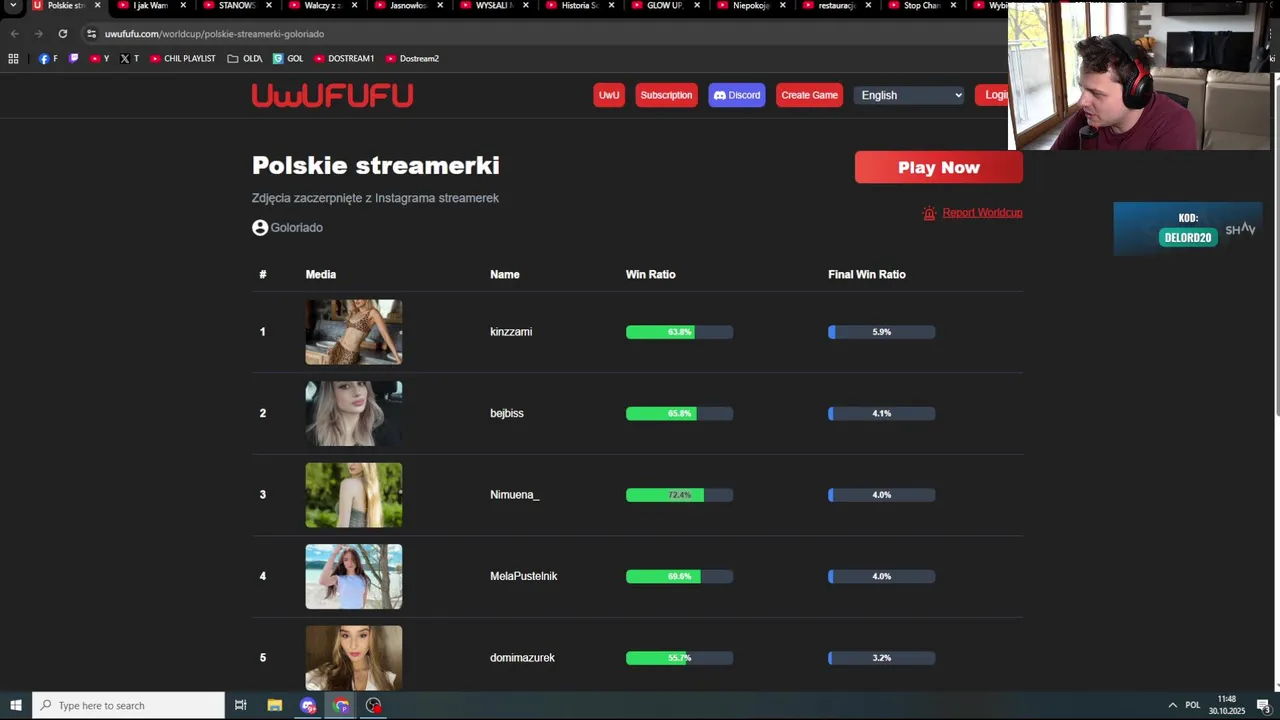The height and width of the screenshot is (720, 1280).
Task: Start the game with Play Now
Action: (x=938, y=168)
